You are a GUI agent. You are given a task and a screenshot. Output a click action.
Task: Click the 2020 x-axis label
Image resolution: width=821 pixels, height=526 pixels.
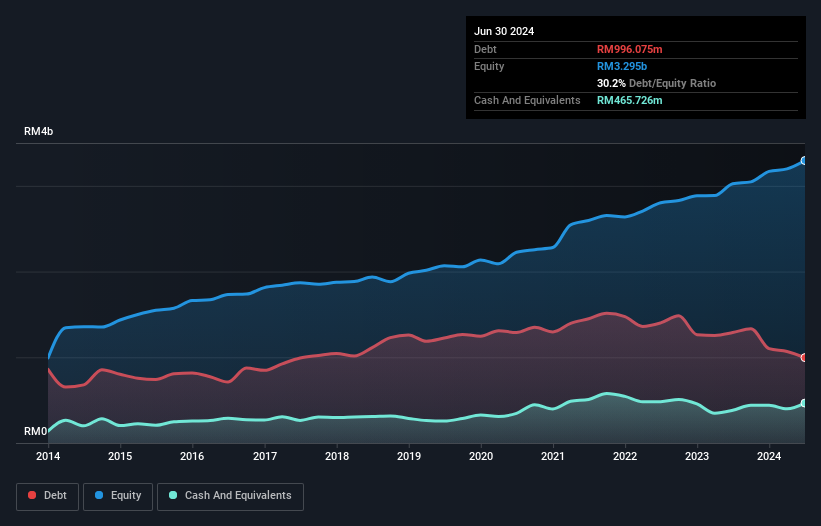tap(481, 456)
